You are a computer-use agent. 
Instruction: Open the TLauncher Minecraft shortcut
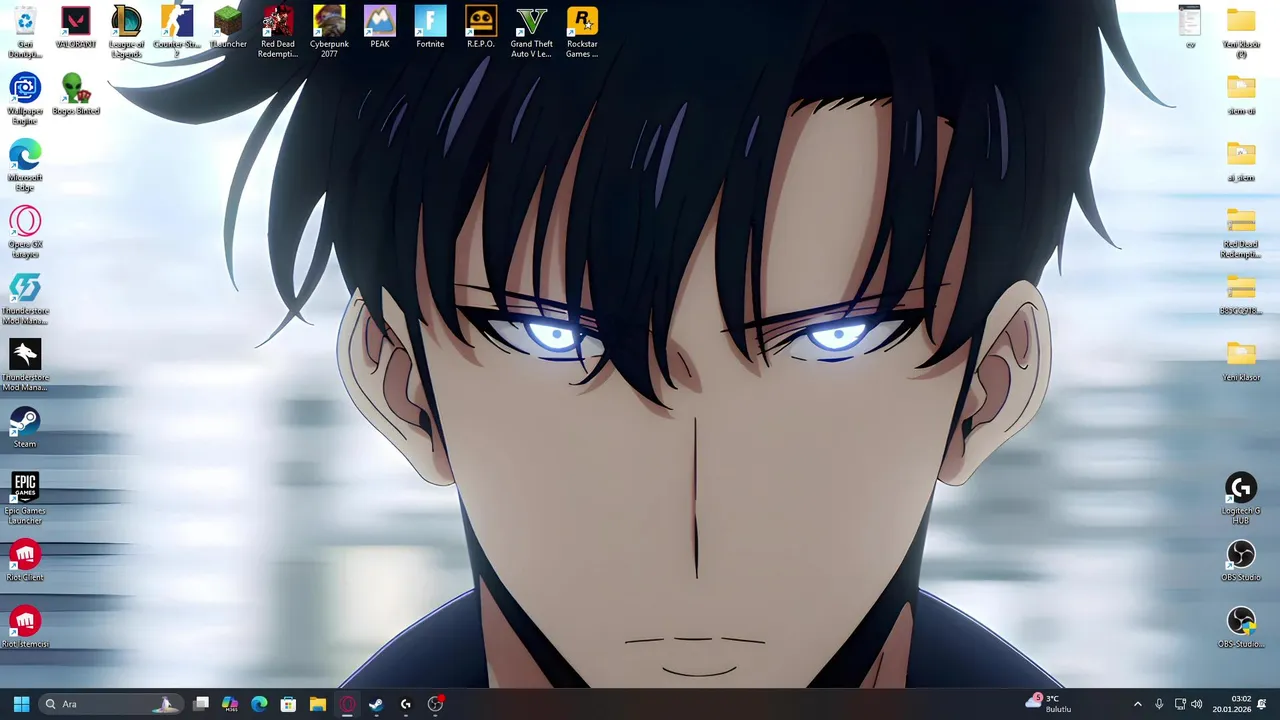228,27
